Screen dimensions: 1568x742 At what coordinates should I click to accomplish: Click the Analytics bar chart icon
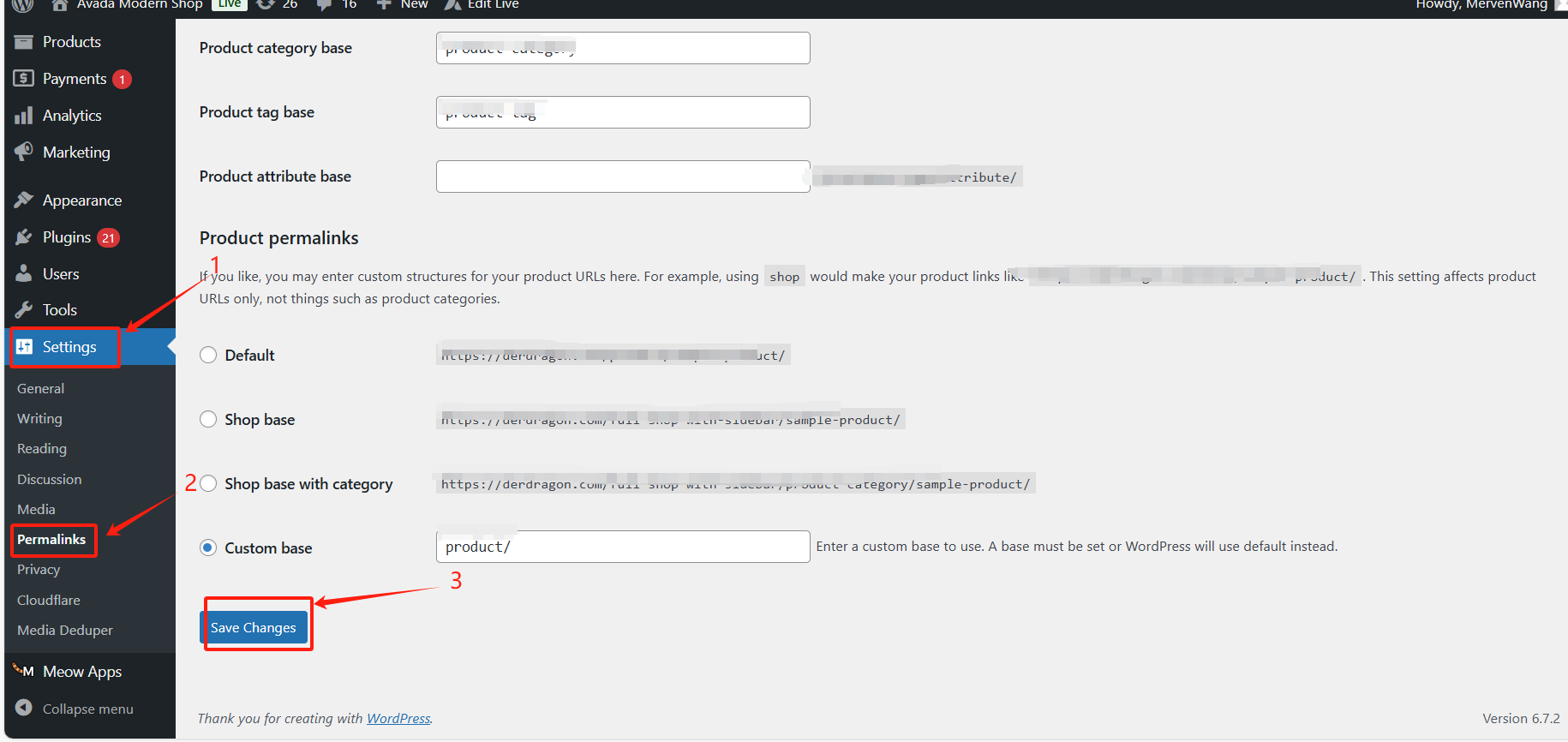24,116
